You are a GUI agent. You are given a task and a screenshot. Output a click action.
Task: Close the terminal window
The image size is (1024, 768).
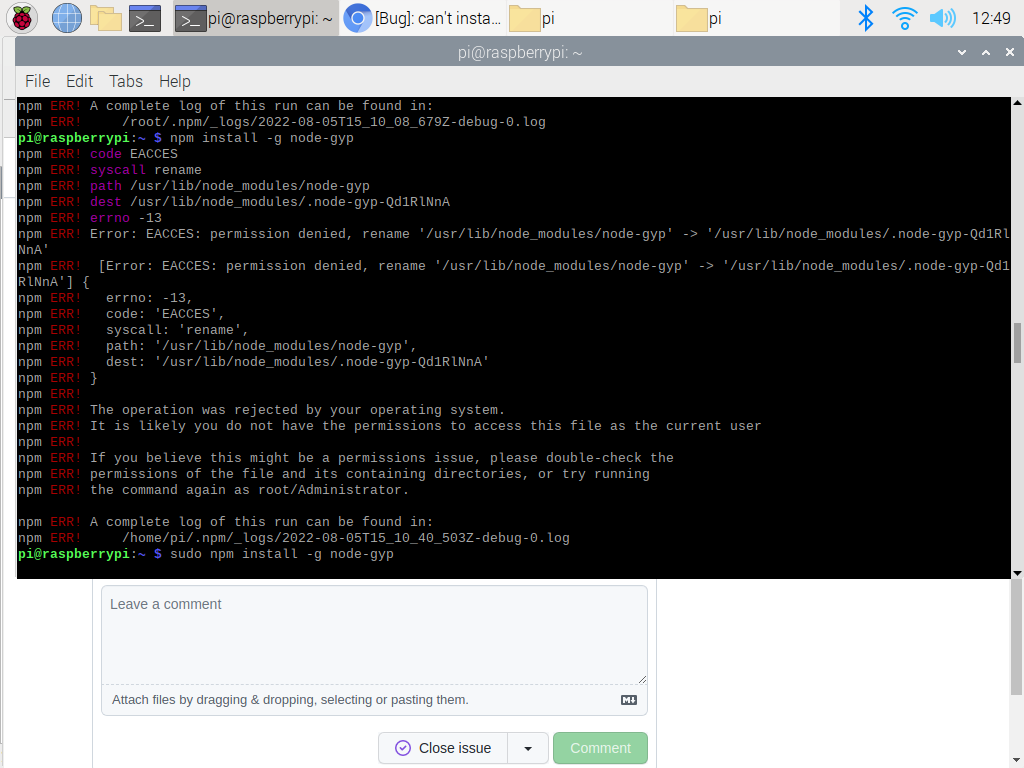(x=1010, y=52)
